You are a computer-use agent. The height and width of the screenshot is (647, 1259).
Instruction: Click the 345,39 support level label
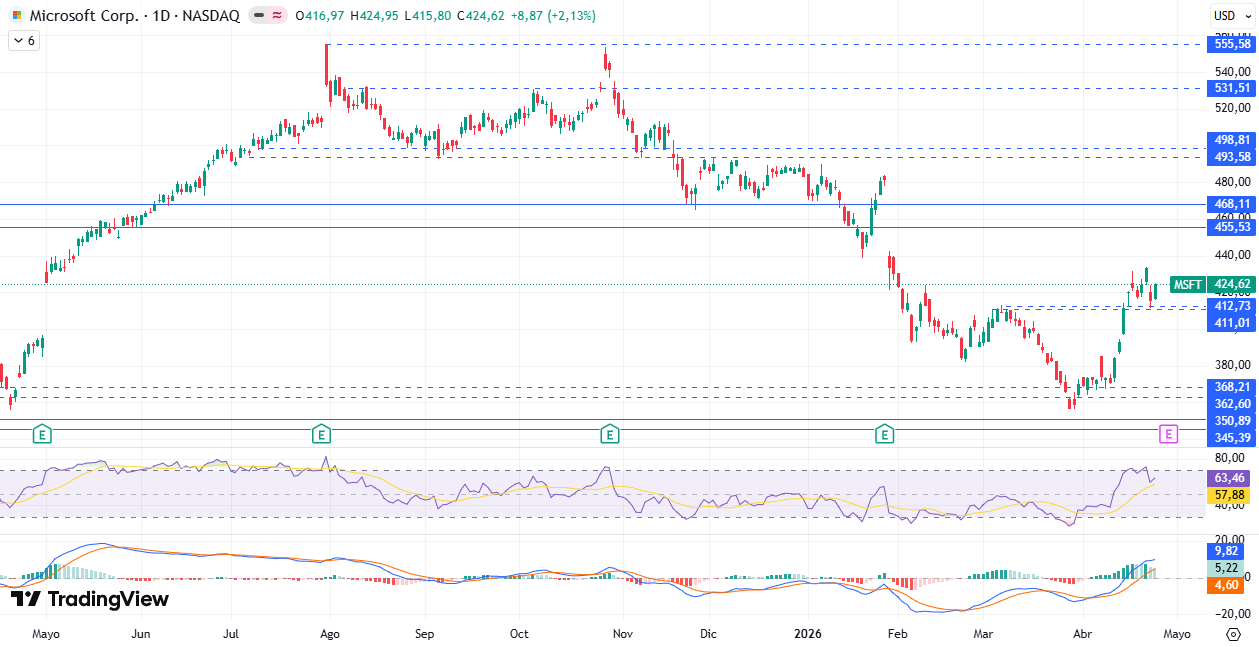[1231, 438]
